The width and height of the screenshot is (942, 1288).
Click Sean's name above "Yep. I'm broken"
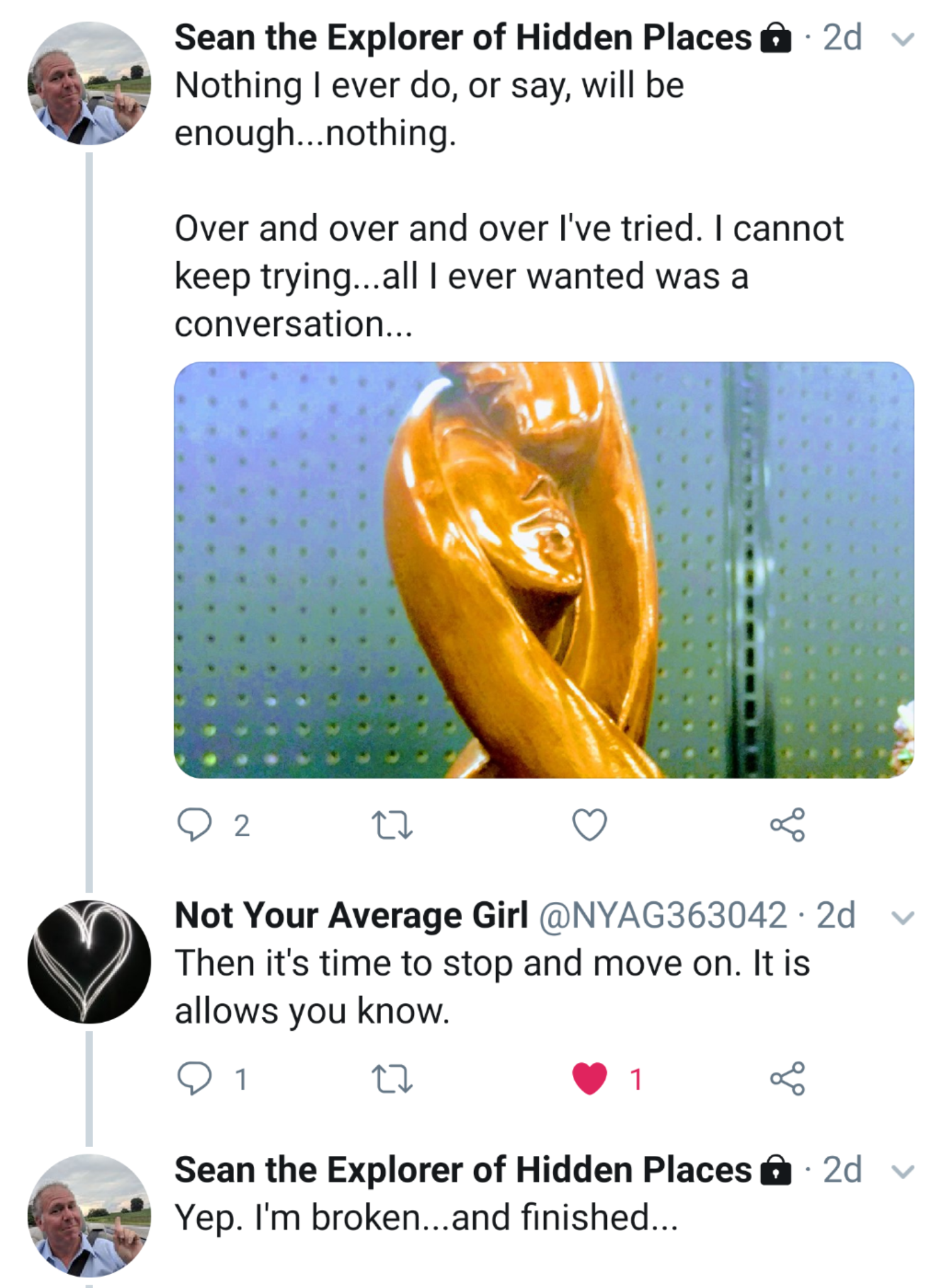(463, 1170)
